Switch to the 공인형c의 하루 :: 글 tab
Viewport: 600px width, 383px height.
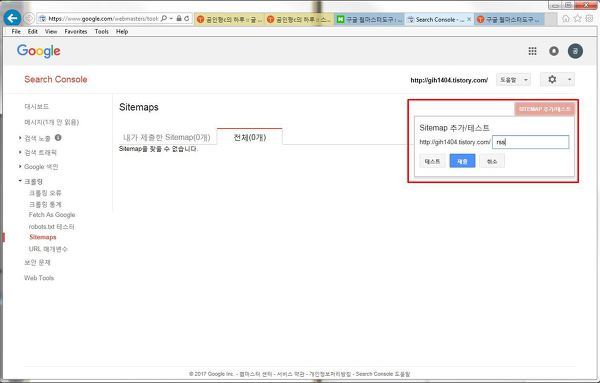[229, 19]
